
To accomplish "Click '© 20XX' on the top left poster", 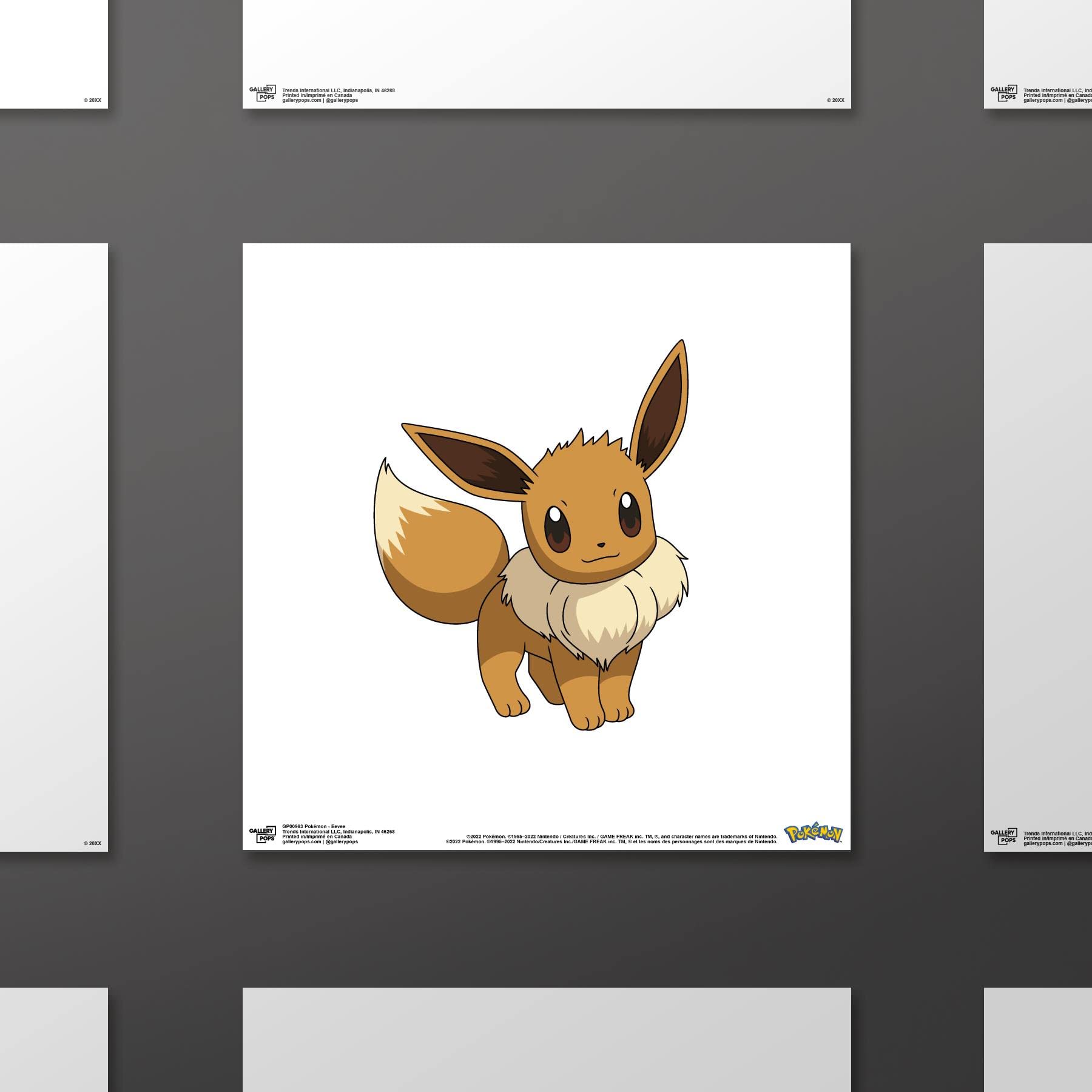I will (92, 100).
